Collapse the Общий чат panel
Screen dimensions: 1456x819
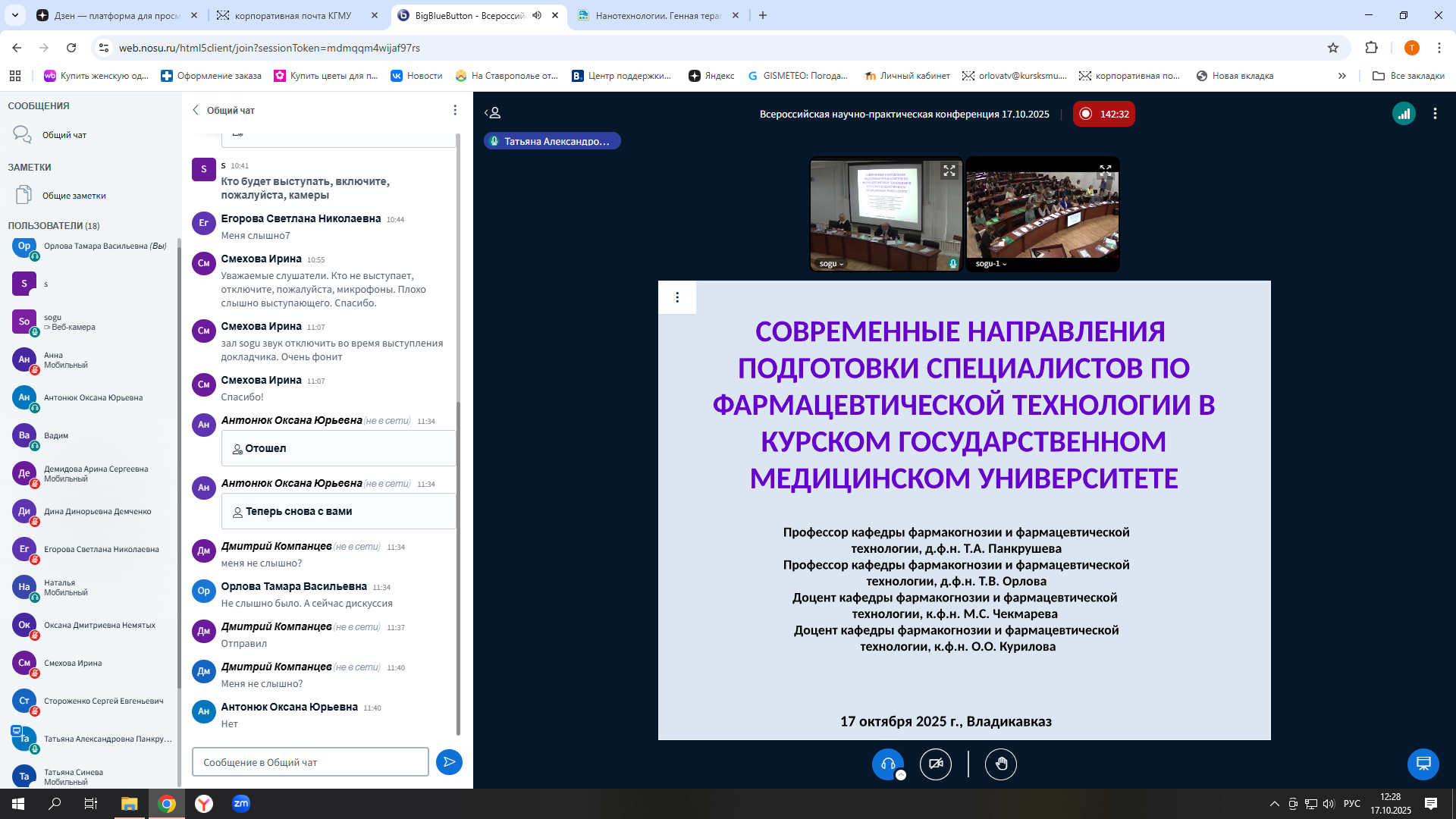pos(196,110)
